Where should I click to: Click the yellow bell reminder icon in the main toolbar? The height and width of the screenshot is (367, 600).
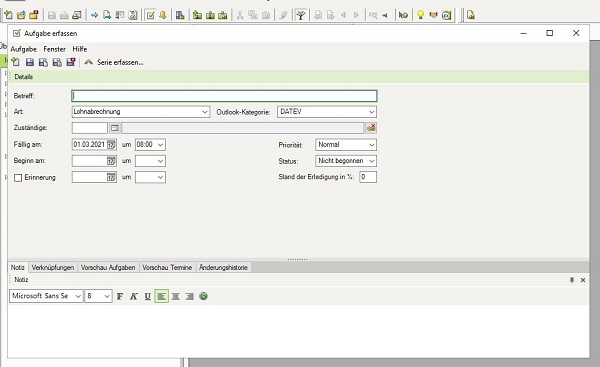(x=163, y=15)
